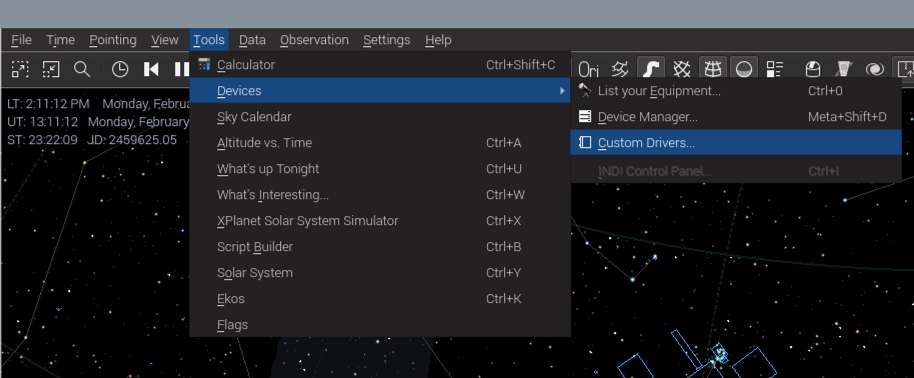Viewport: 914px width, 378px height.
Task: Toggle Milky Way display icon
Action: point(651,69)
